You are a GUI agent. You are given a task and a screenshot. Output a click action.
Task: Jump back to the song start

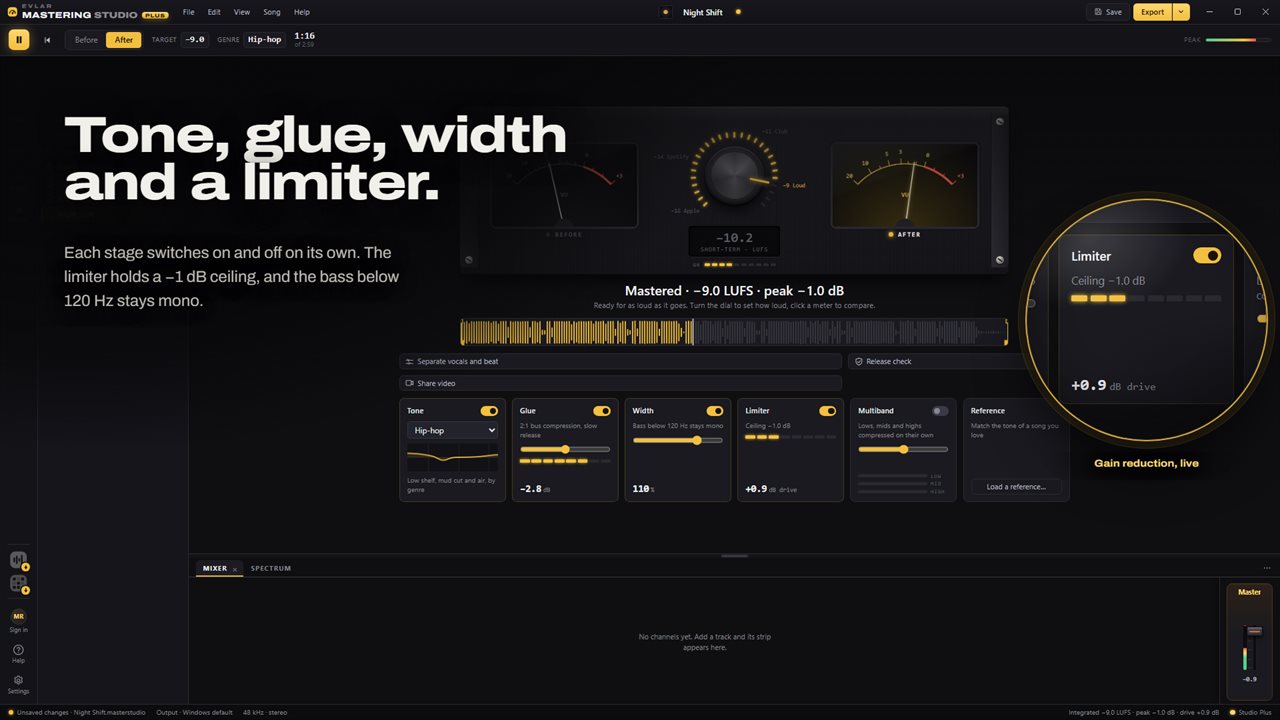[x=47, y=40]
